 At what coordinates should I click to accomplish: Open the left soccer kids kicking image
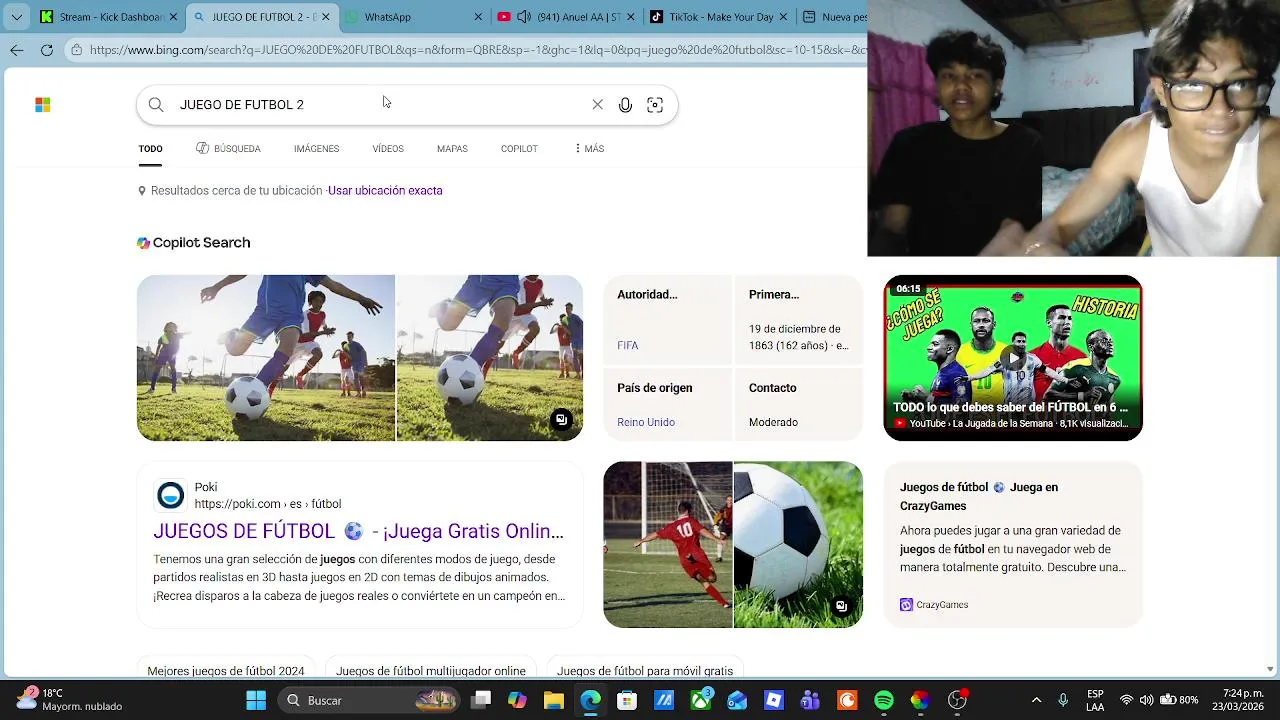click(266, 358)
